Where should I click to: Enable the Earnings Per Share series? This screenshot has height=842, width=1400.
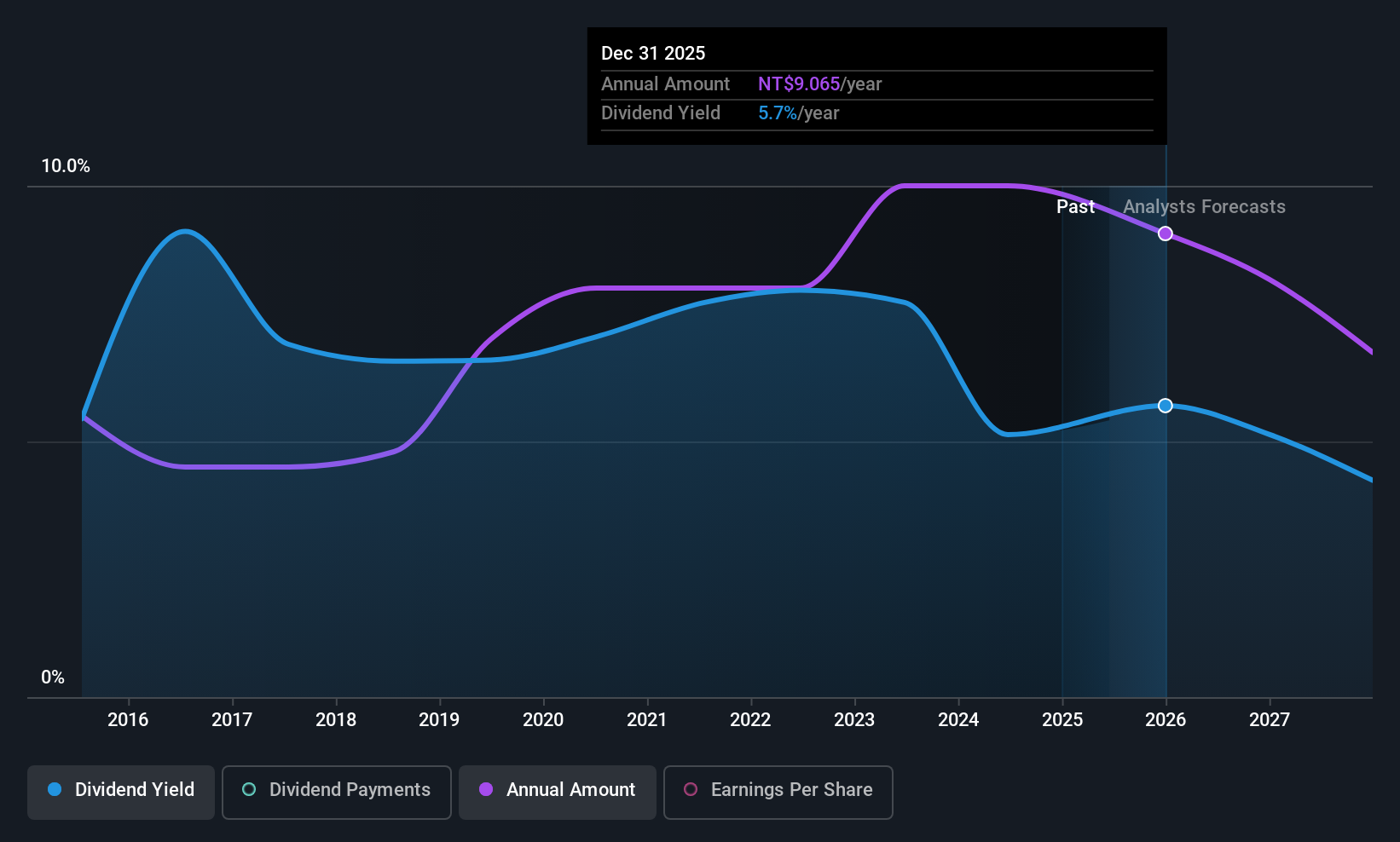point(778,793)
